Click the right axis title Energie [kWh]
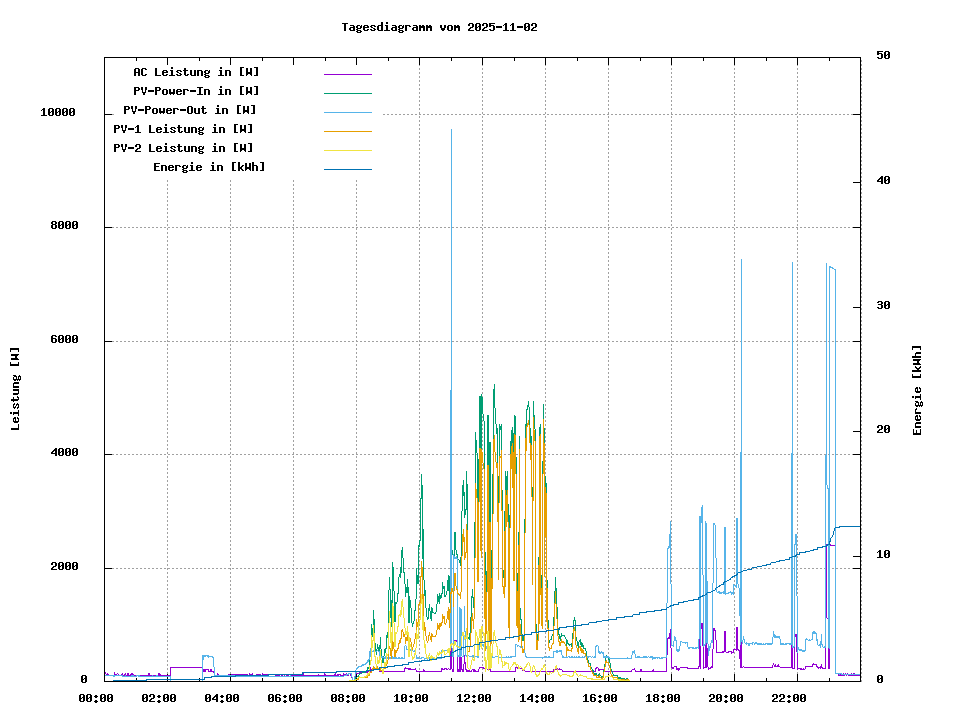The width and height of the screenshot is (960, 720). point(917,390)
